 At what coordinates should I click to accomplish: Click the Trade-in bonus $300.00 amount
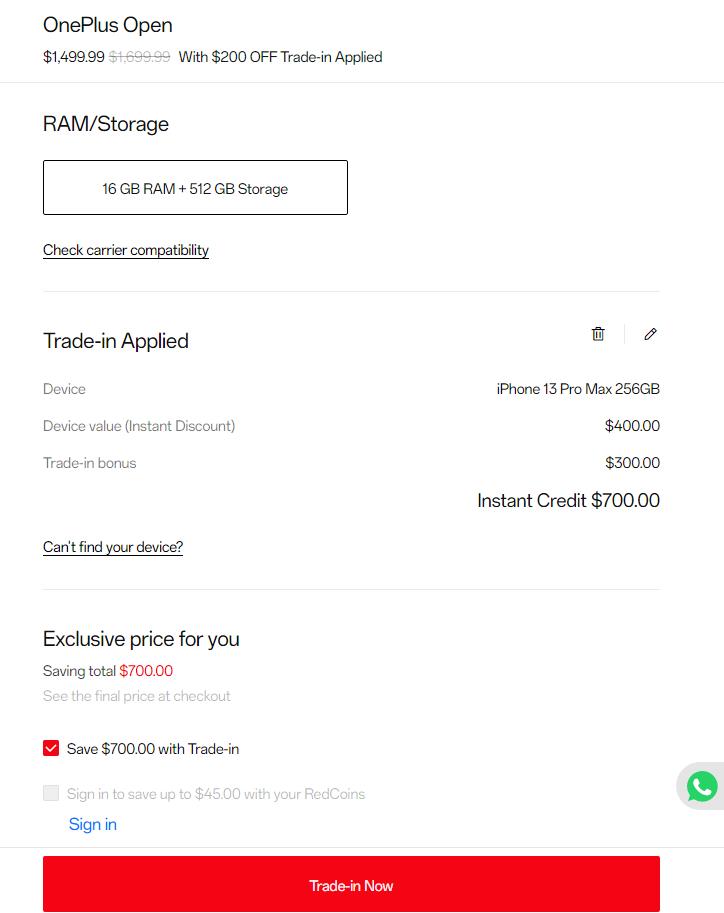(632, 463)
